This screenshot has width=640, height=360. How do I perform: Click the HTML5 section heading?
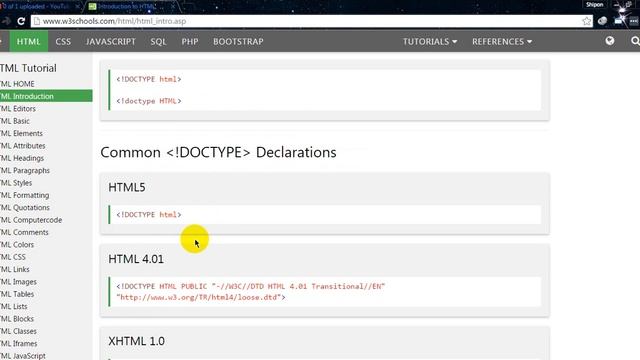click(x=127, y=187)
